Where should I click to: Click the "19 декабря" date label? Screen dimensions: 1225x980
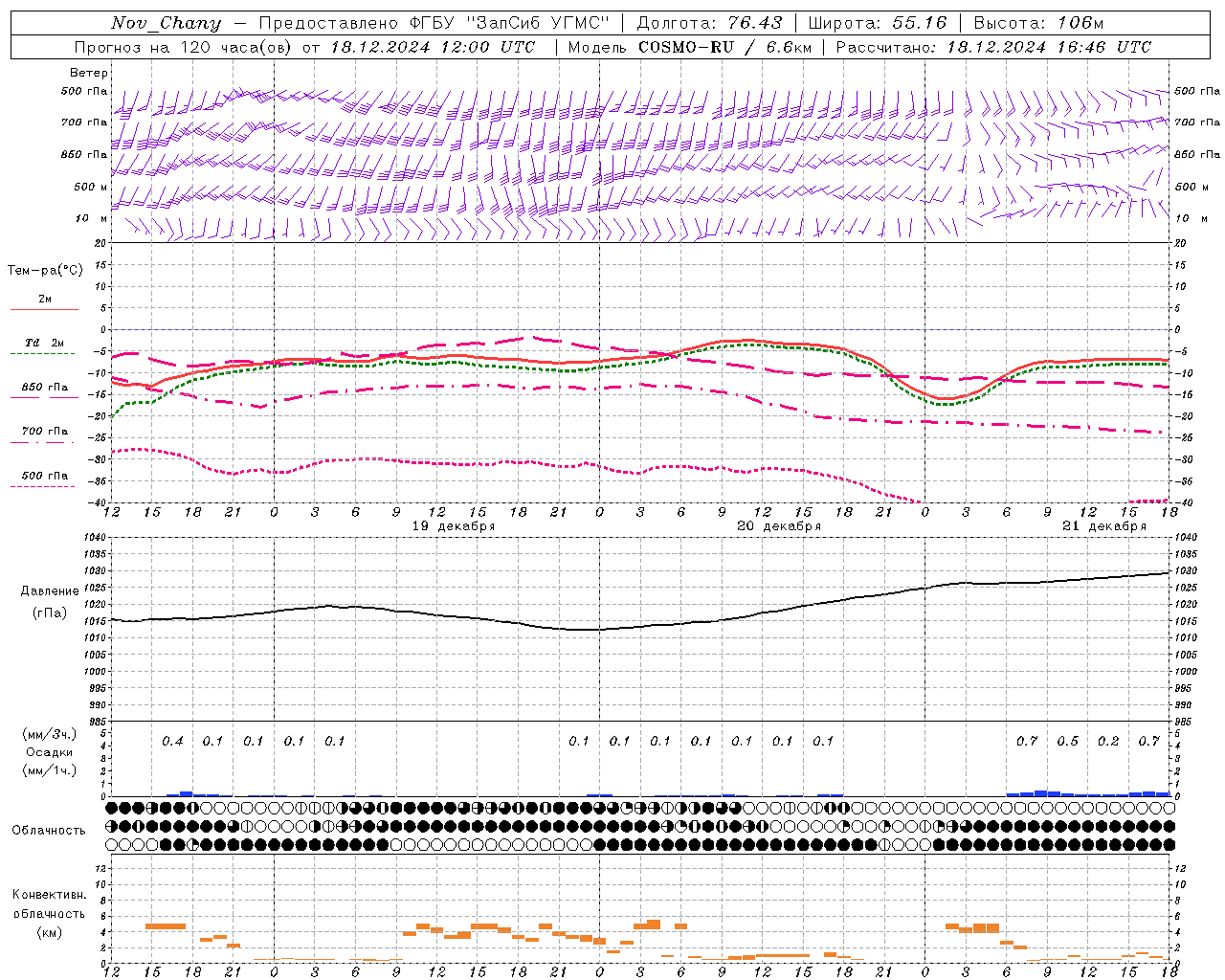click(x=454, y=526)
